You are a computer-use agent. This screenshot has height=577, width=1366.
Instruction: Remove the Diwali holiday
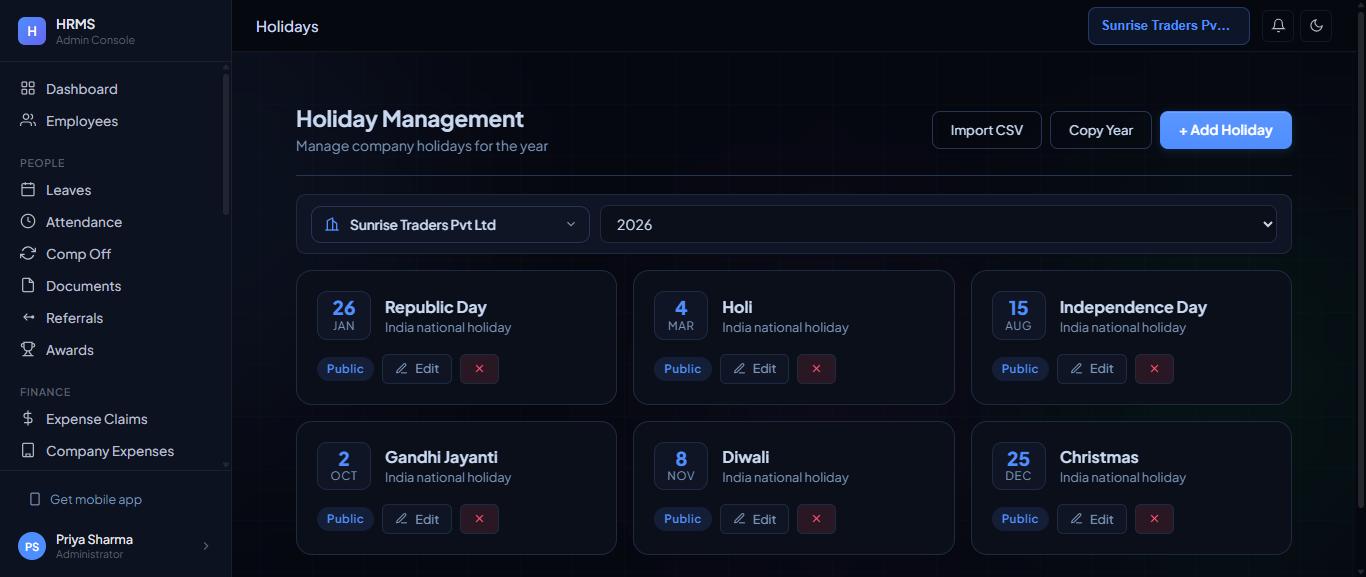coord(816,519)
